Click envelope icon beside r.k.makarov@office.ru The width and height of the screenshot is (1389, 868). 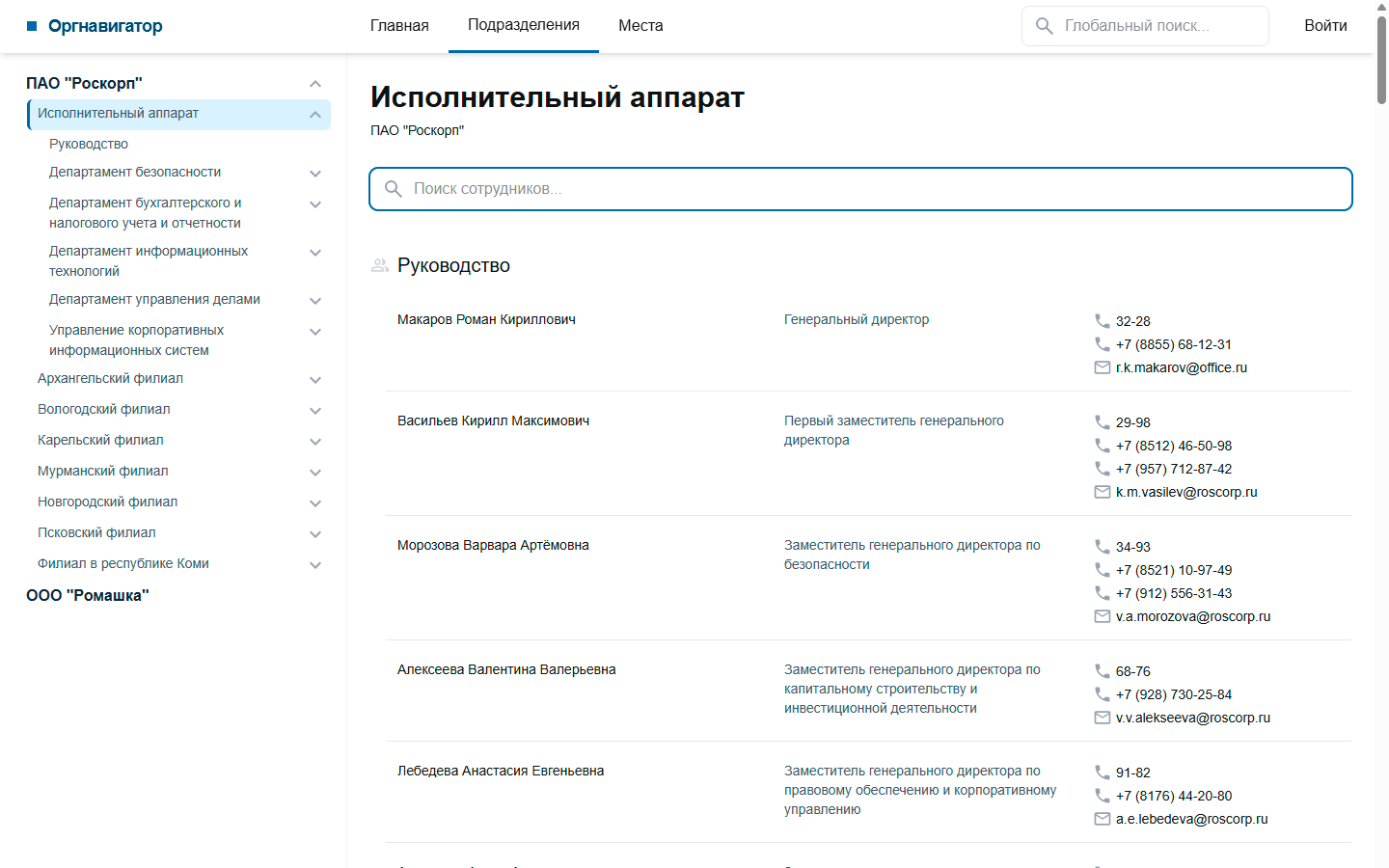point(1103,367)
